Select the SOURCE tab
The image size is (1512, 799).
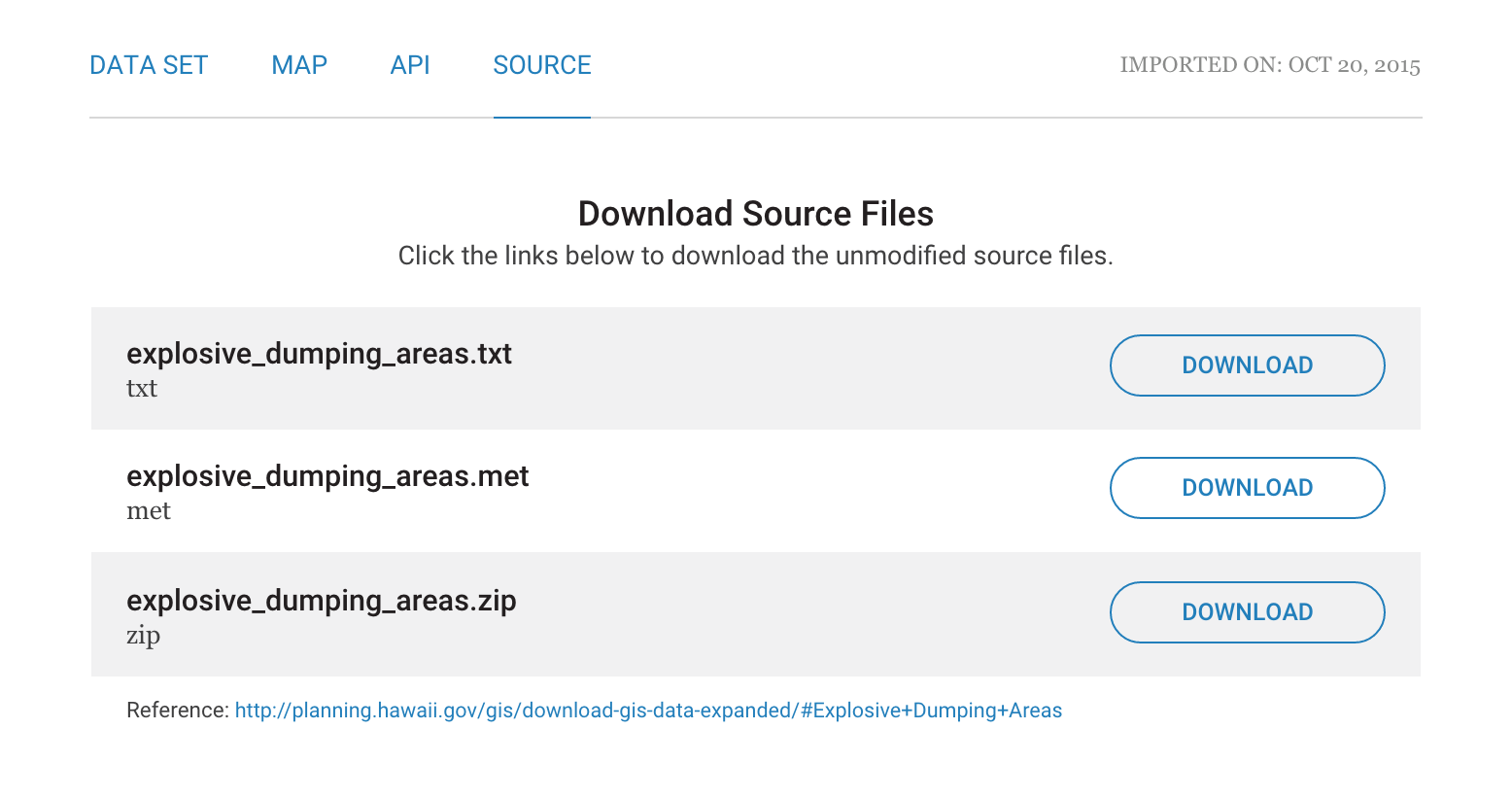coord(542,65)
